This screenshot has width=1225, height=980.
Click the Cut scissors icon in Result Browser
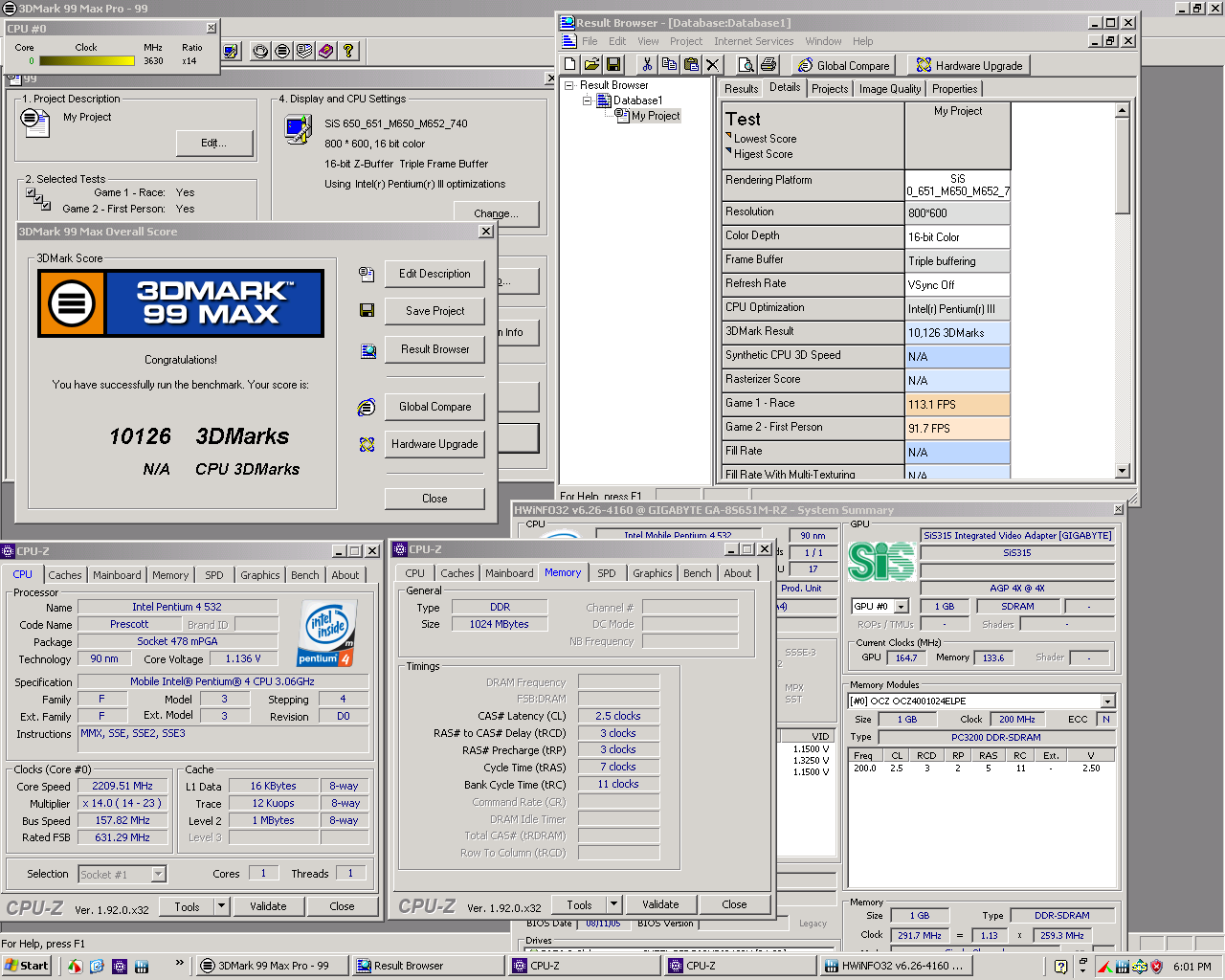[x=647, y=65]
